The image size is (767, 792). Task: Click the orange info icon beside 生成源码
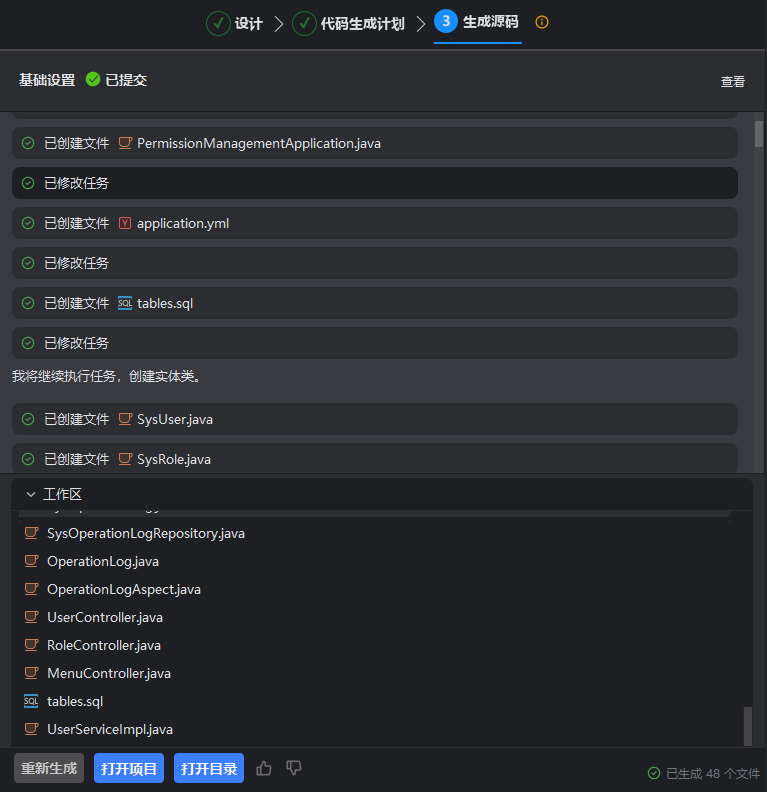542,22
